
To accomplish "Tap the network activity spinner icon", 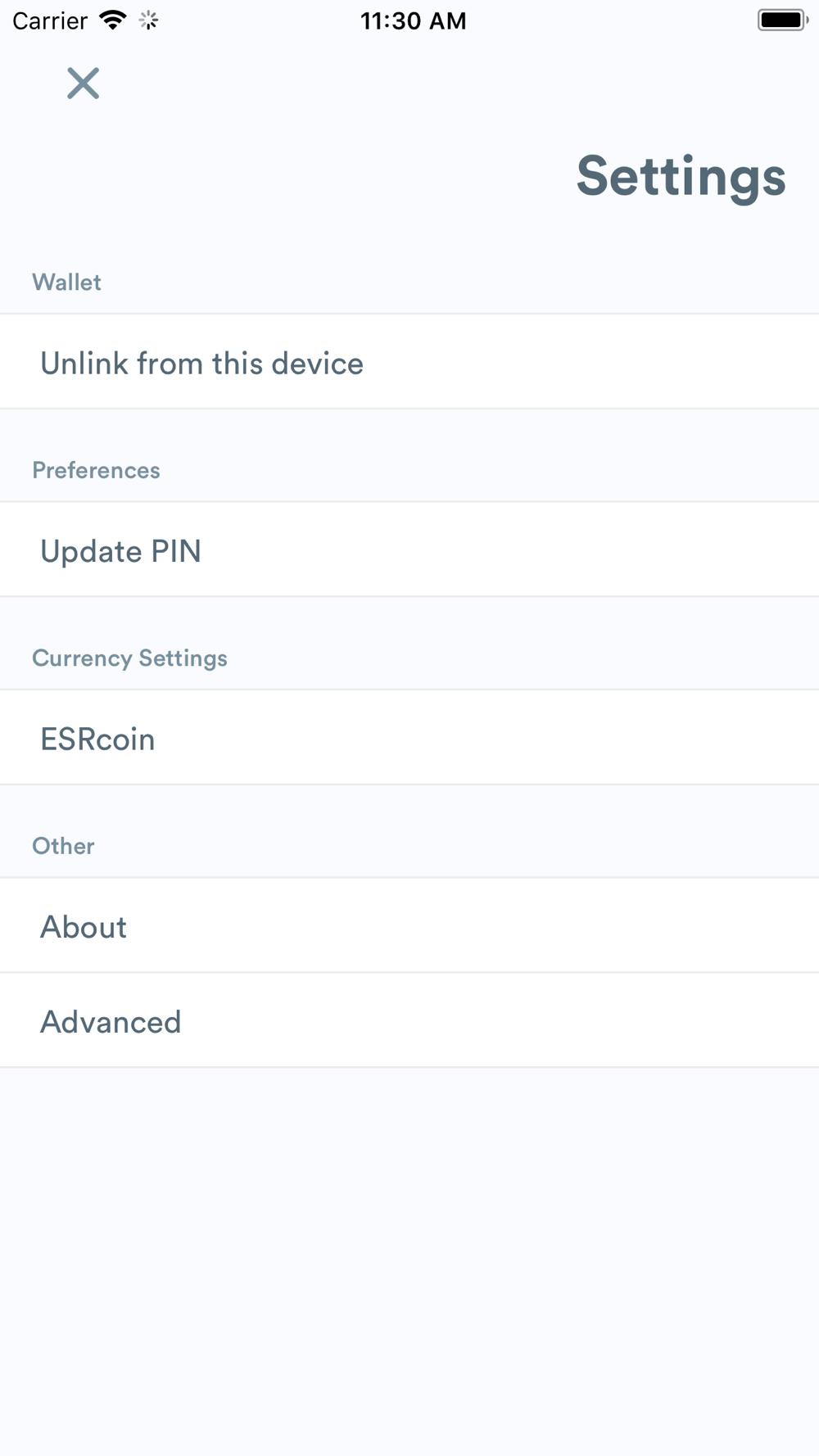I will click(148, 20).
